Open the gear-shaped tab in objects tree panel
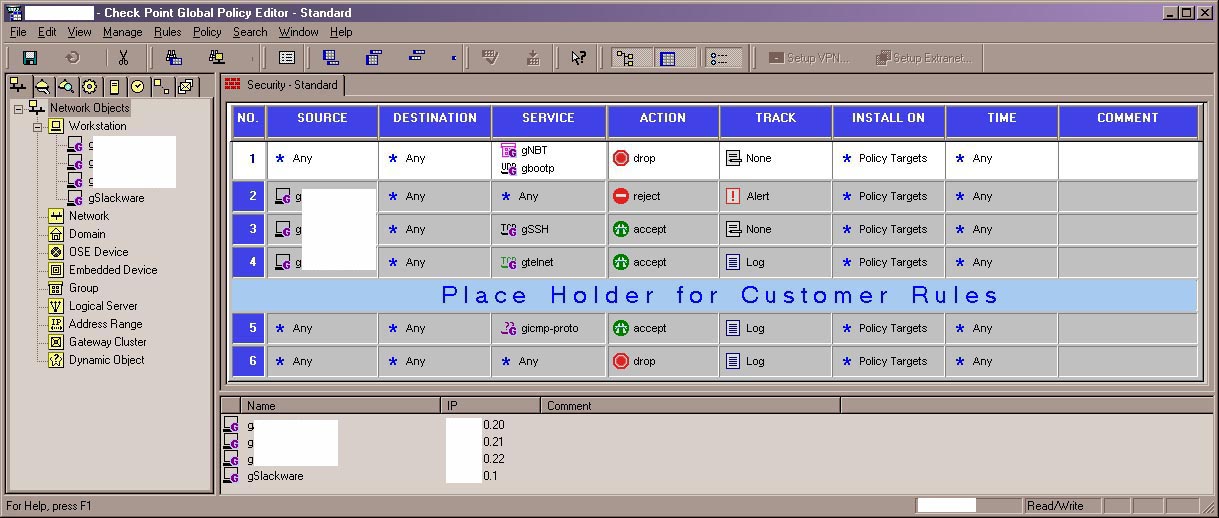This screenshot has height=518, width=1219. pyautogui.click(x=90, y=87)
